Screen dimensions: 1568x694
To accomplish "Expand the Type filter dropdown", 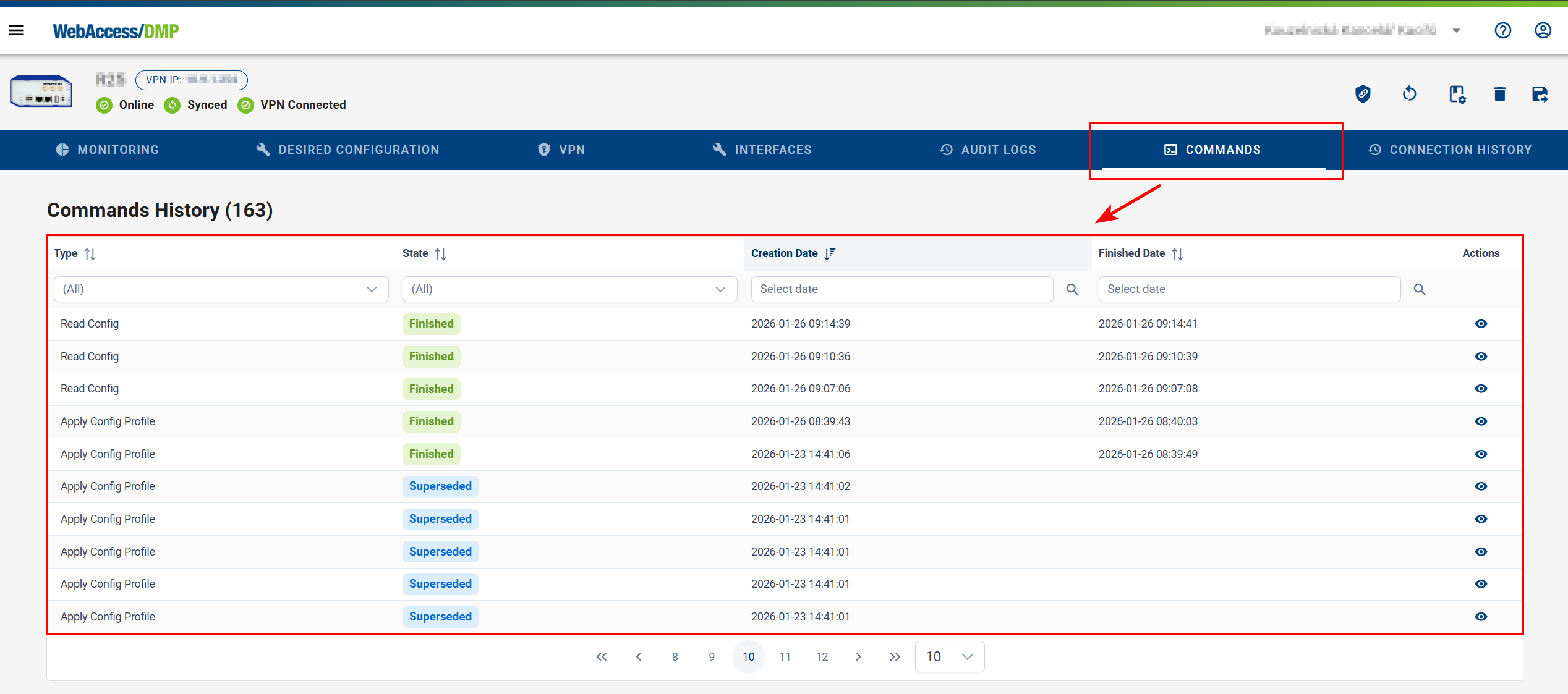I will [x=221, y=289].
